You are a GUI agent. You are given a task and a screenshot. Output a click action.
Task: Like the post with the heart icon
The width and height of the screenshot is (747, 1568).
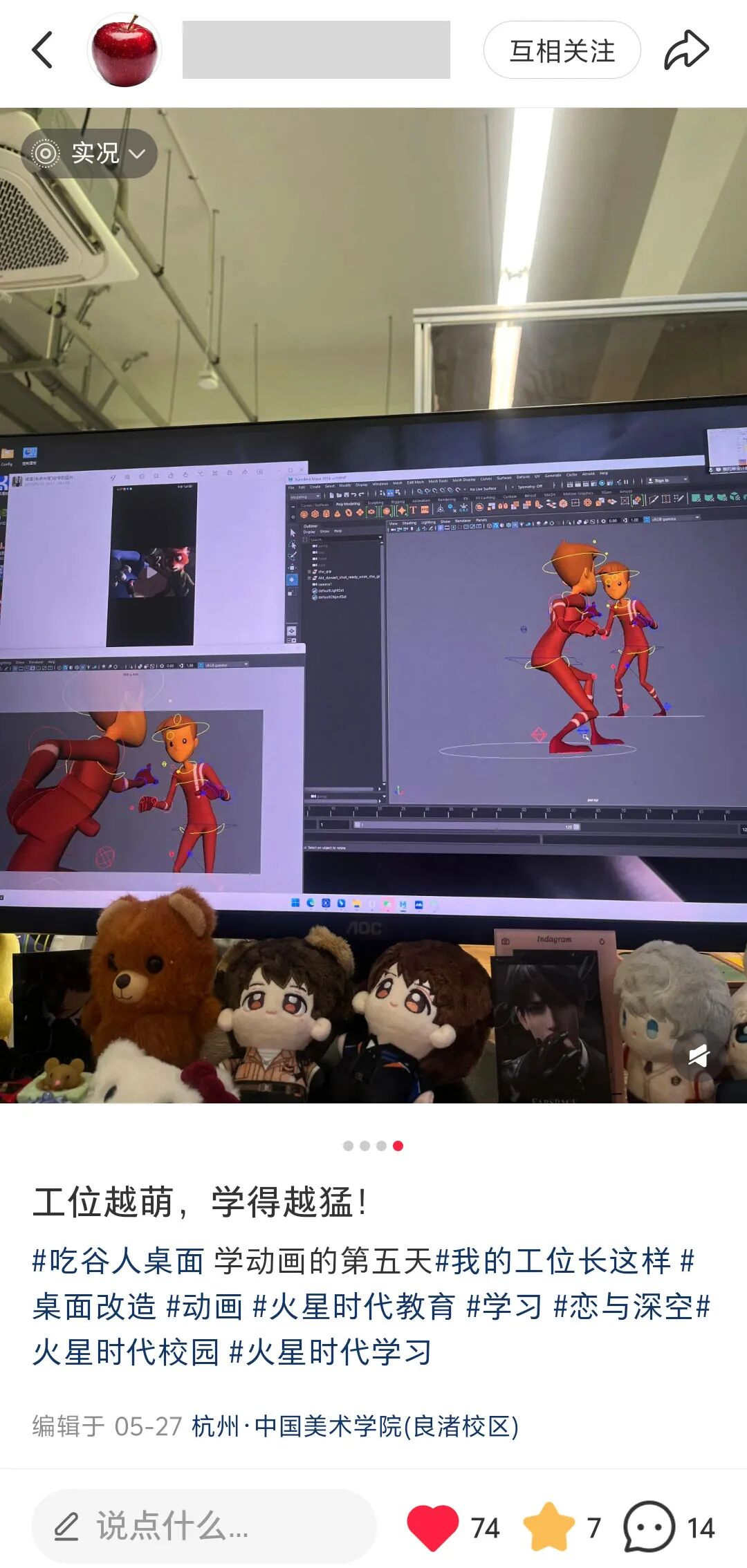433,1527
